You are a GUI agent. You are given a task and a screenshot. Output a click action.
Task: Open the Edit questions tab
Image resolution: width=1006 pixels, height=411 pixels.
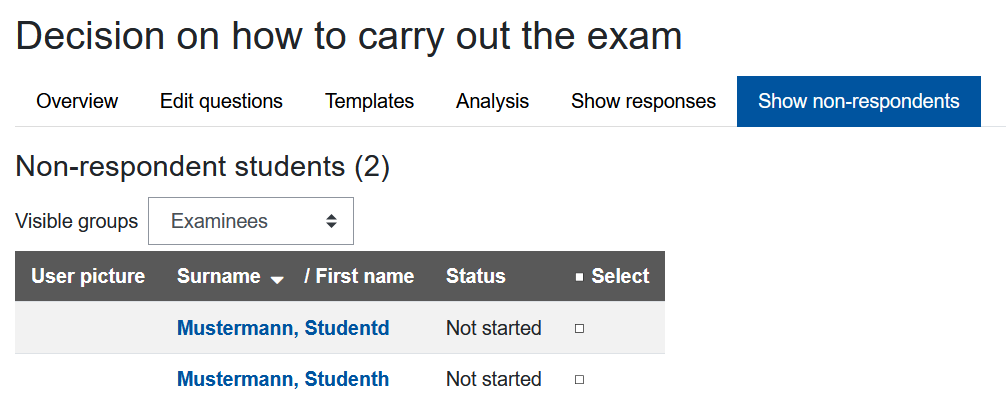pyautogui.click(x=221, y=101)
